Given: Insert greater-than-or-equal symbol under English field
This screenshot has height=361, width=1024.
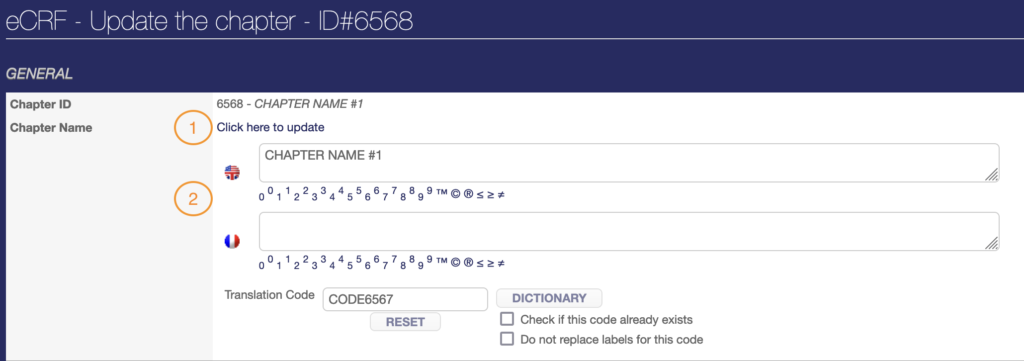Looking at the screenshot, I should [x=490, y=194].
